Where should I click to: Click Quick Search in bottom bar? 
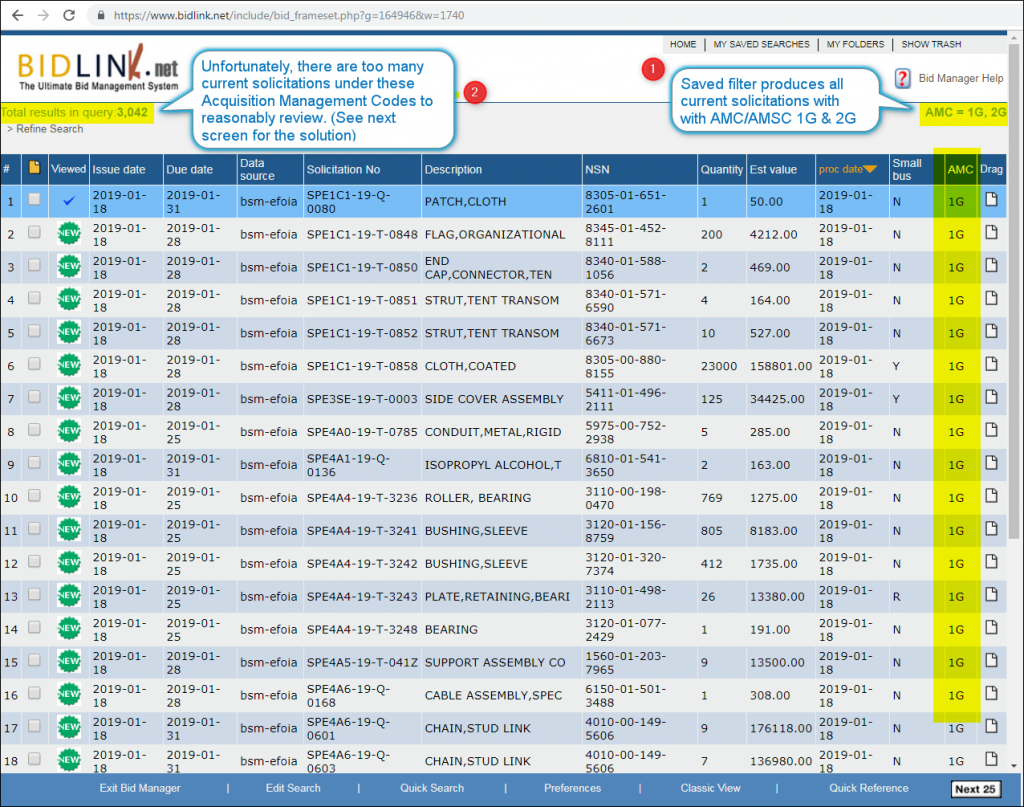(x=432, y=788)
